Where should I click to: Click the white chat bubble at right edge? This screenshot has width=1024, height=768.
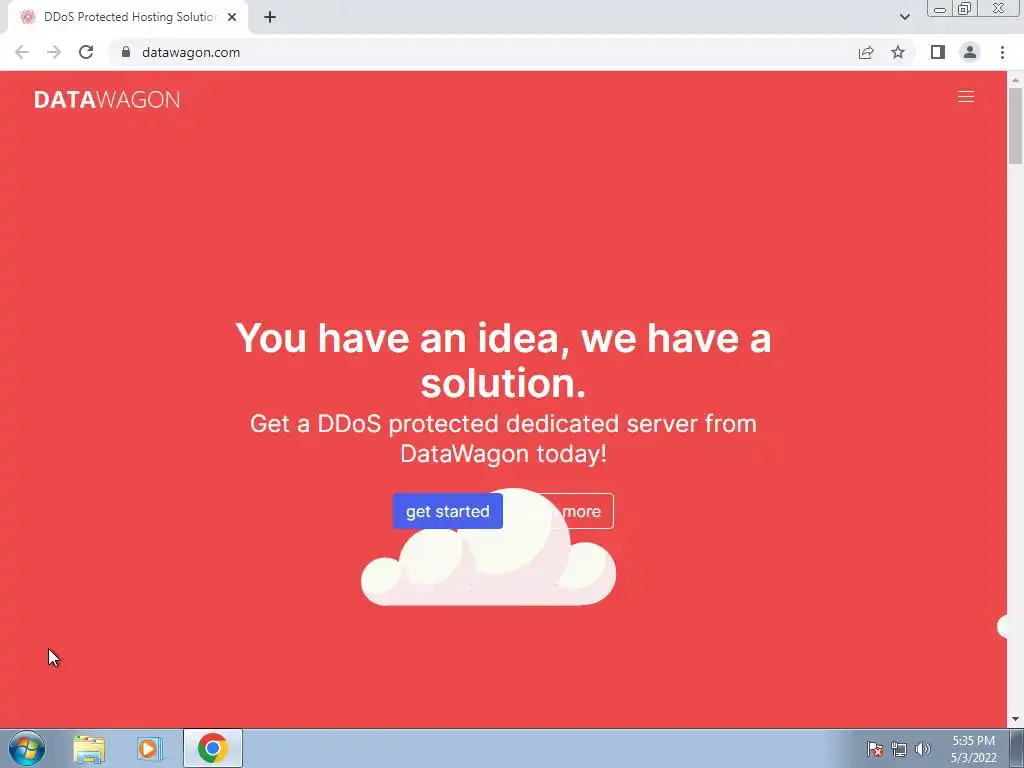[x=1002, y=627]
